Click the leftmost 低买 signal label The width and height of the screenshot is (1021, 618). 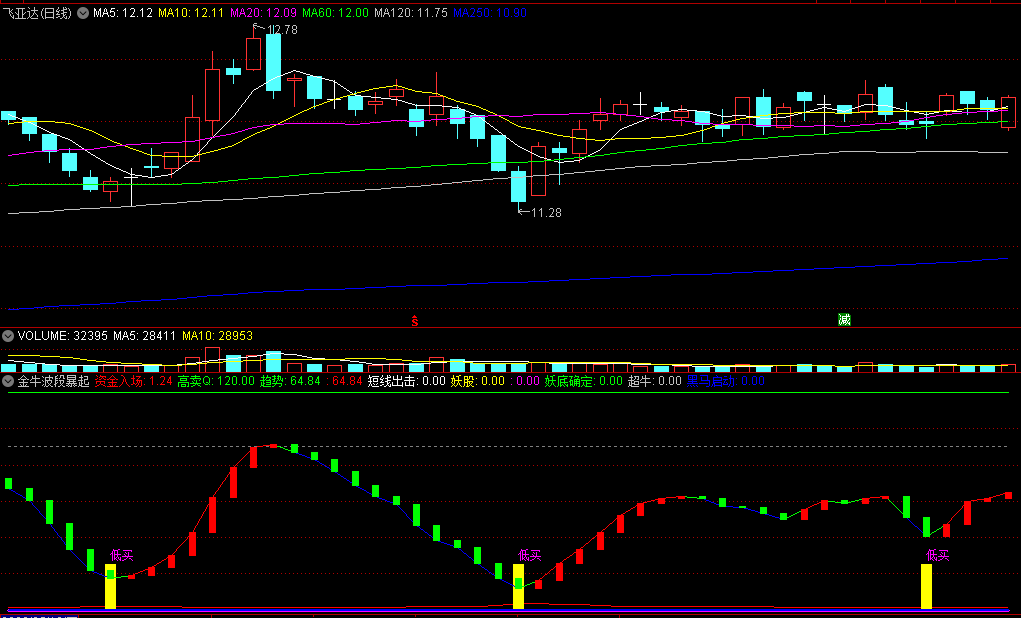tap(121, 555)
